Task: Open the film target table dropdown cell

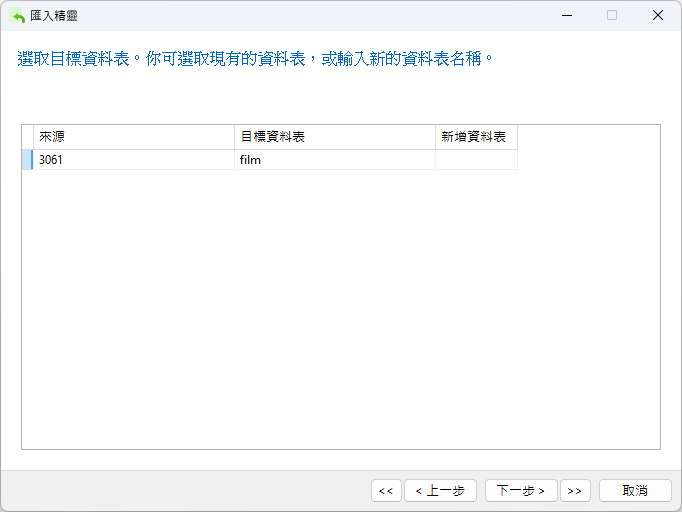Action: tap(334, 160)
